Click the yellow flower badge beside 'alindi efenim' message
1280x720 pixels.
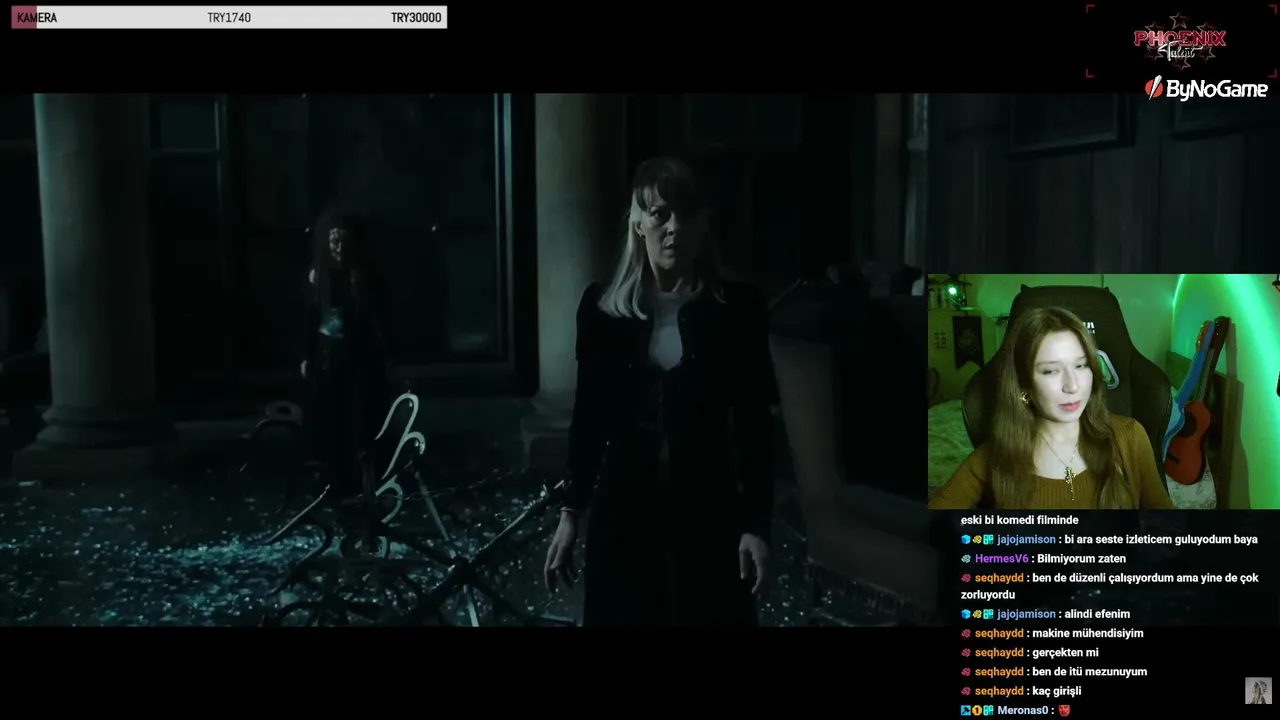977,614
